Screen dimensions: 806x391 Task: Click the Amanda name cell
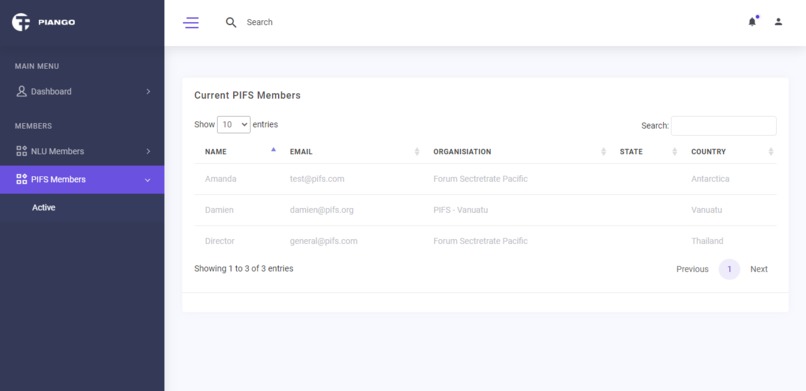(221, 179)
